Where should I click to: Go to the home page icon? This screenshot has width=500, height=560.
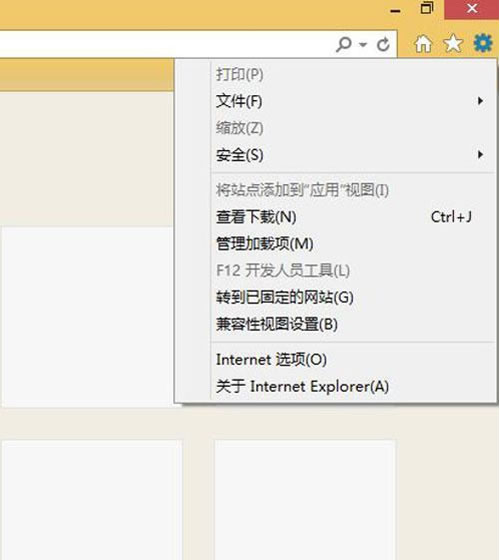423,44
